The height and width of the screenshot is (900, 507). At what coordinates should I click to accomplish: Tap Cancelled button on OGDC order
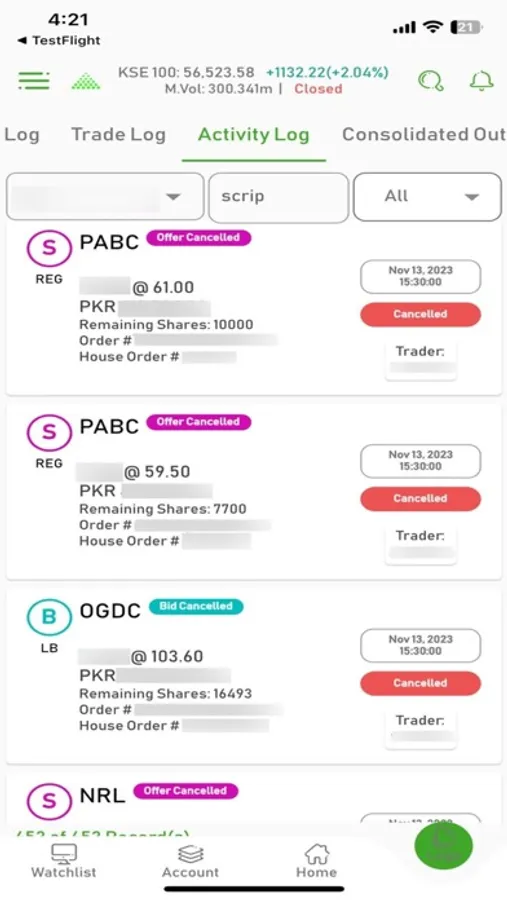[420, 683]
